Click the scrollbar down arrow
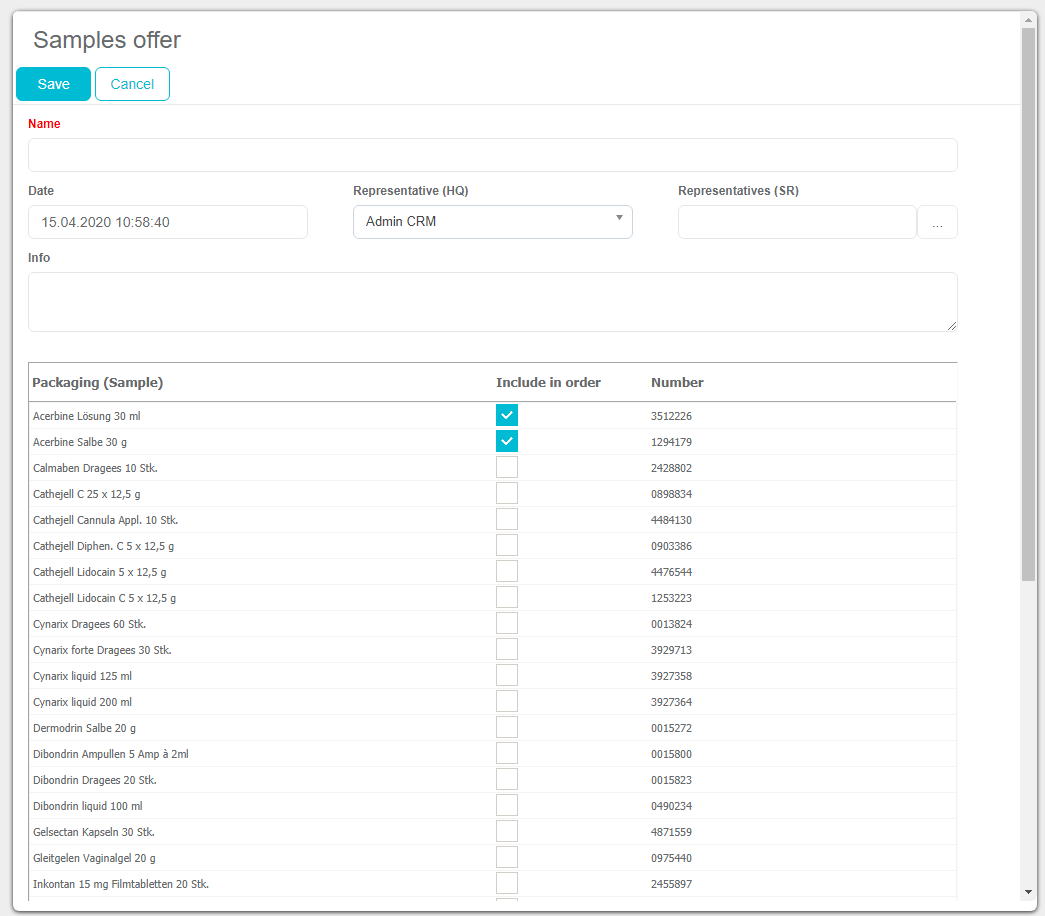 tap(1028, 891)
